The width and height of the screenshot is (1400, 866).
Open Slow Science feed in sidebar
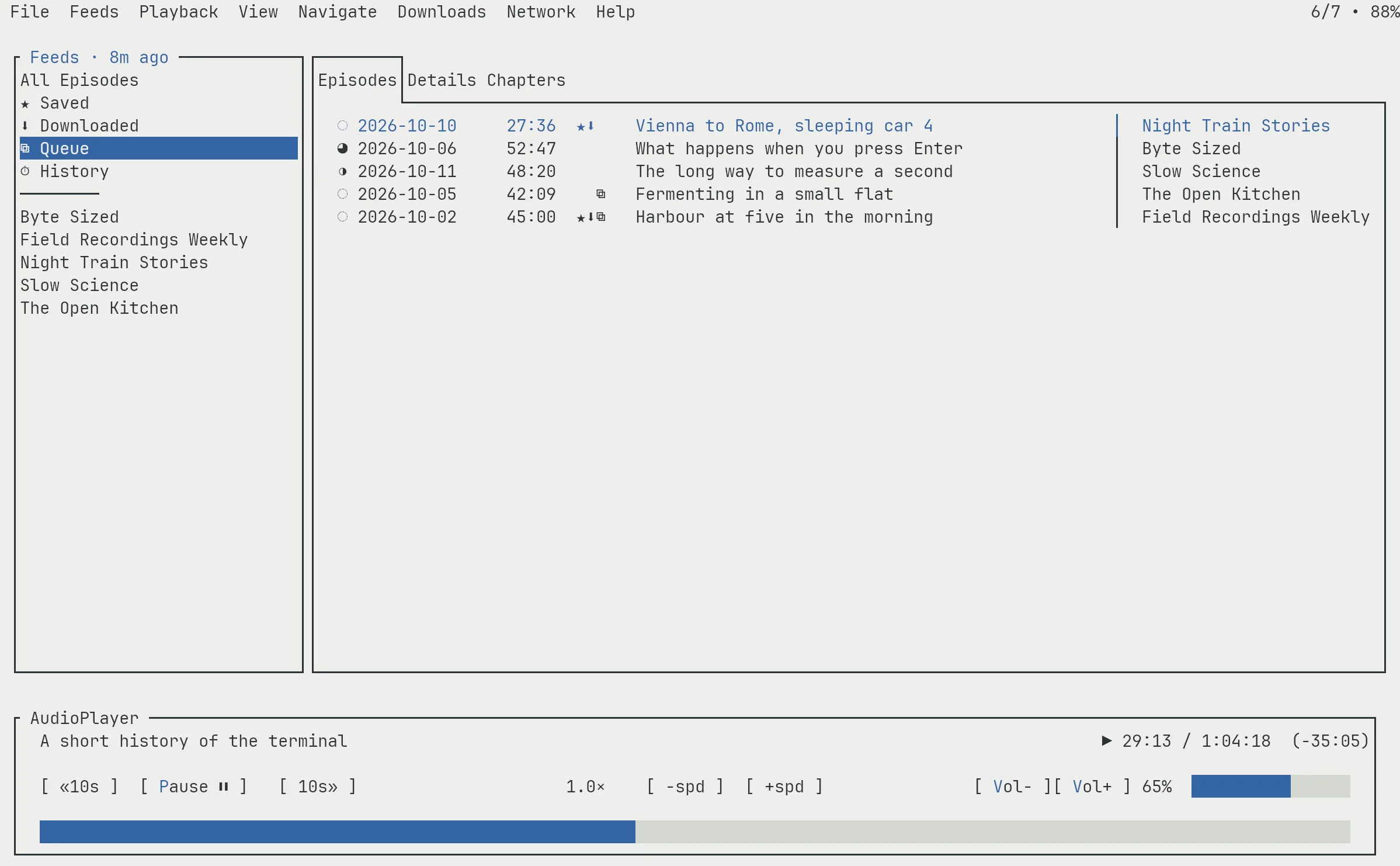(79, 285)
